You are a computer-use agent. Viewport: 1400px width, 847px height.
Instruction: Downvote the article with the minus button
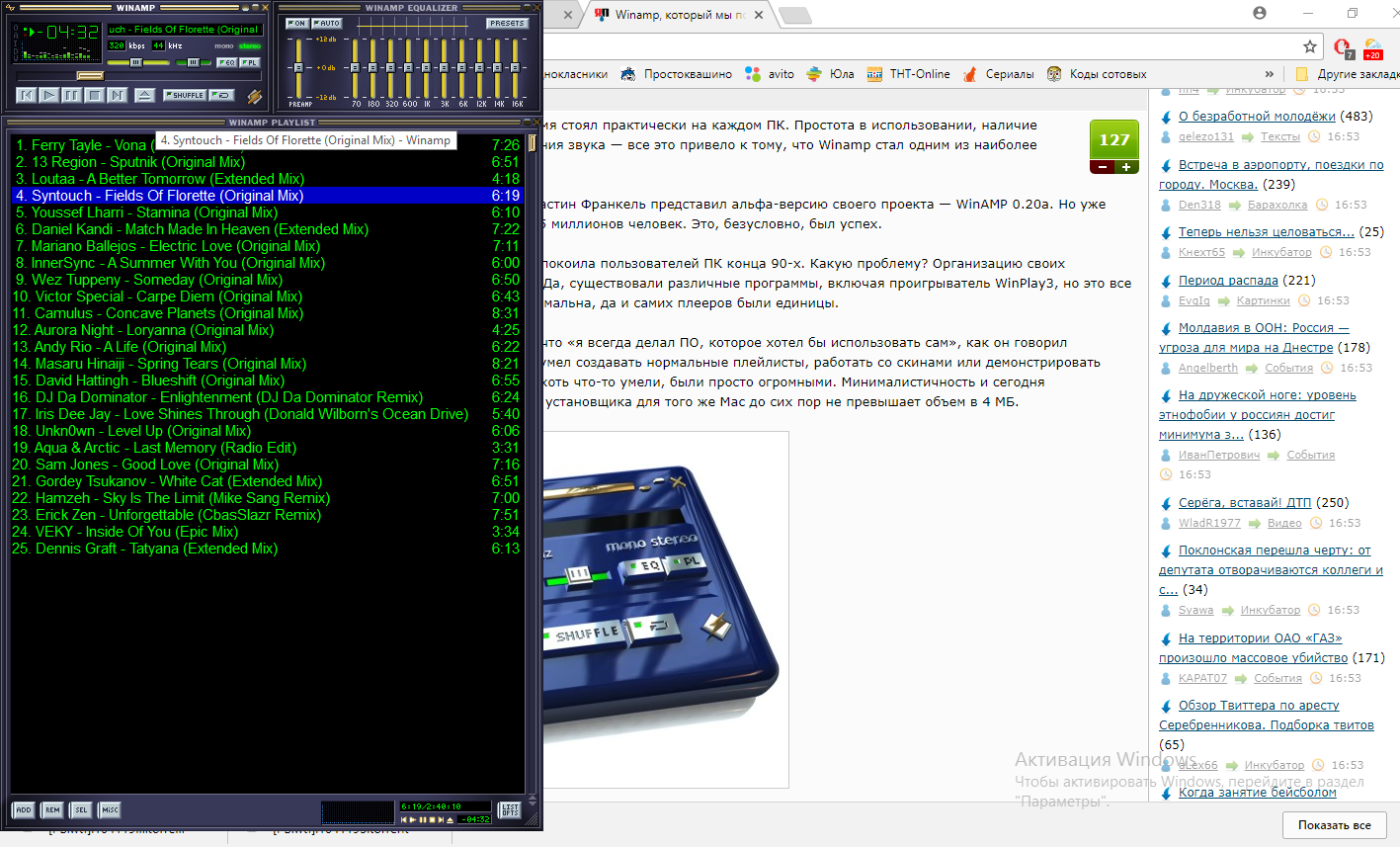click(1103, 167)
